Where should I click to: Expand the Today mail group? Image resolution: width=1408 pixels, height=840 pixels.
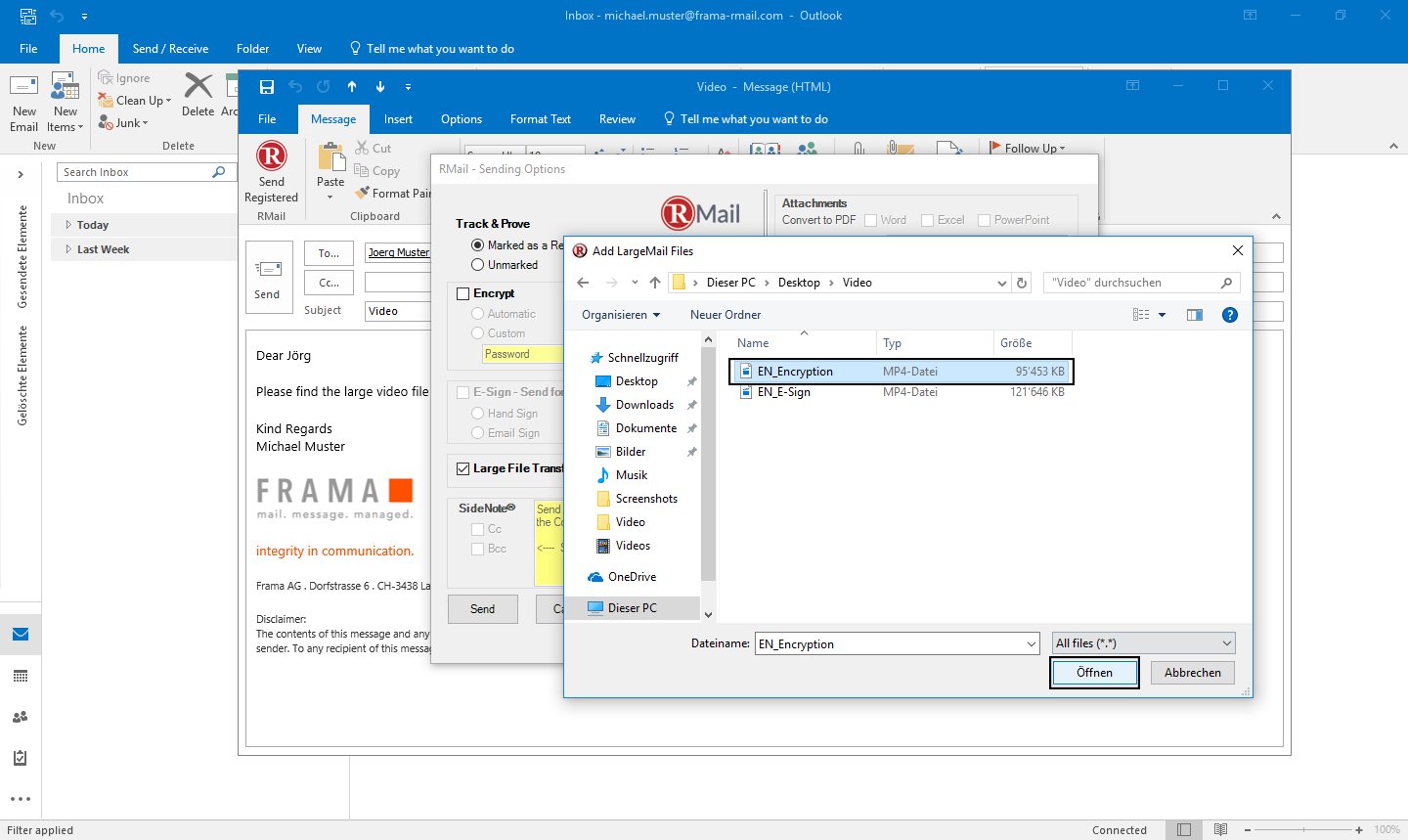68,225
